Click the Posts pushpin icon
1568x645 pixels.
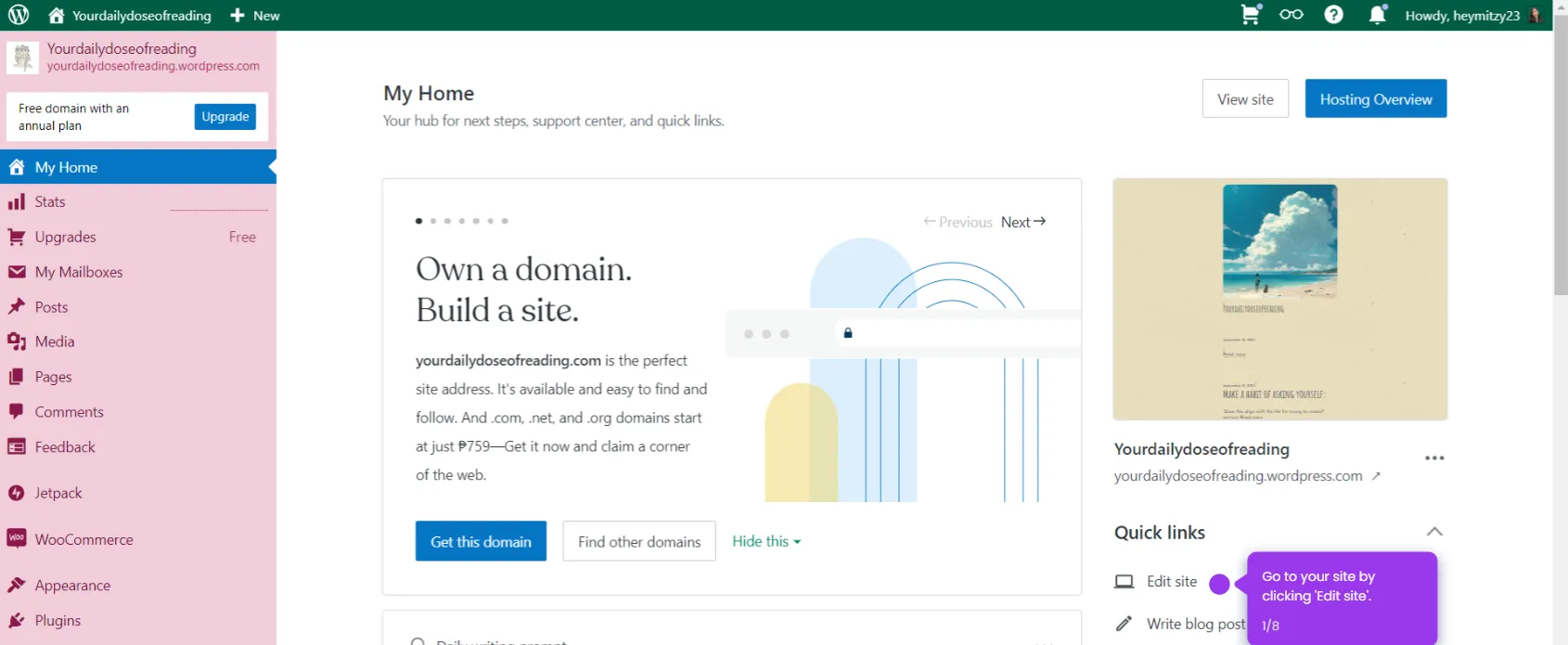pos(17,306)
